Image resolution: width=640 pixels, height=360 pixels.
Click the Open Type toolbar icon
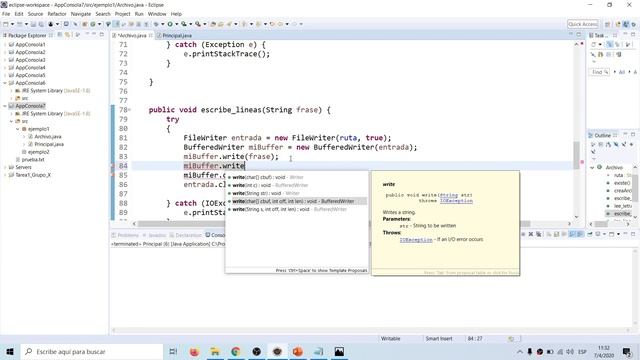(x=213, y=24)
